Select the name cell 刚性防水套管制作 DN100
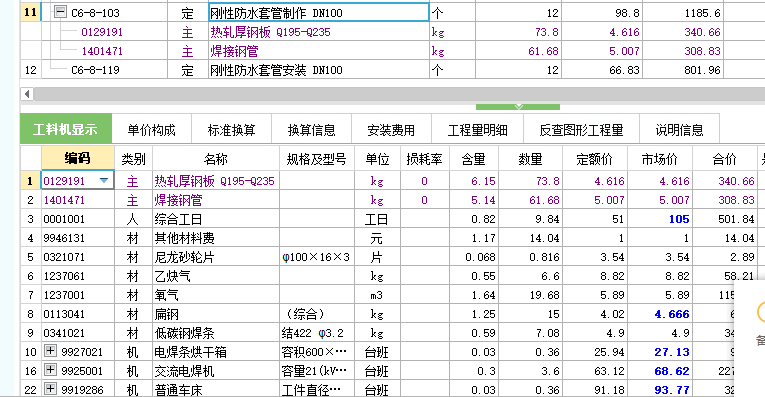 [x=319, y=13]
